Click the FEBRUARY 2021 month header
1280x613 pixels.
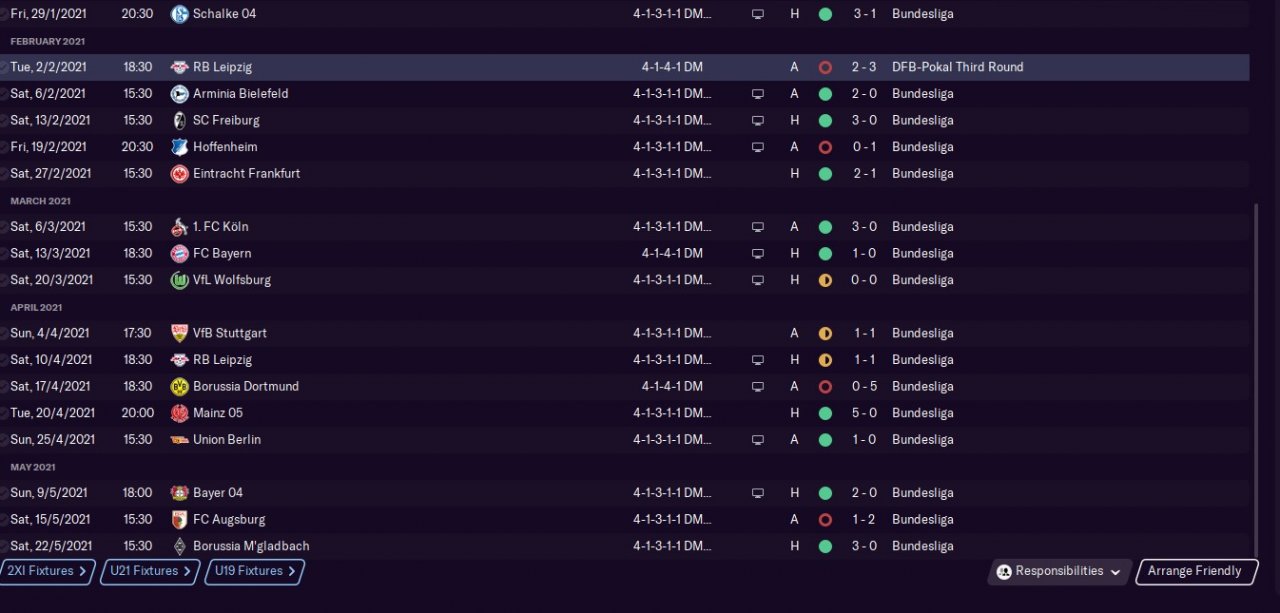pos(48,41)
